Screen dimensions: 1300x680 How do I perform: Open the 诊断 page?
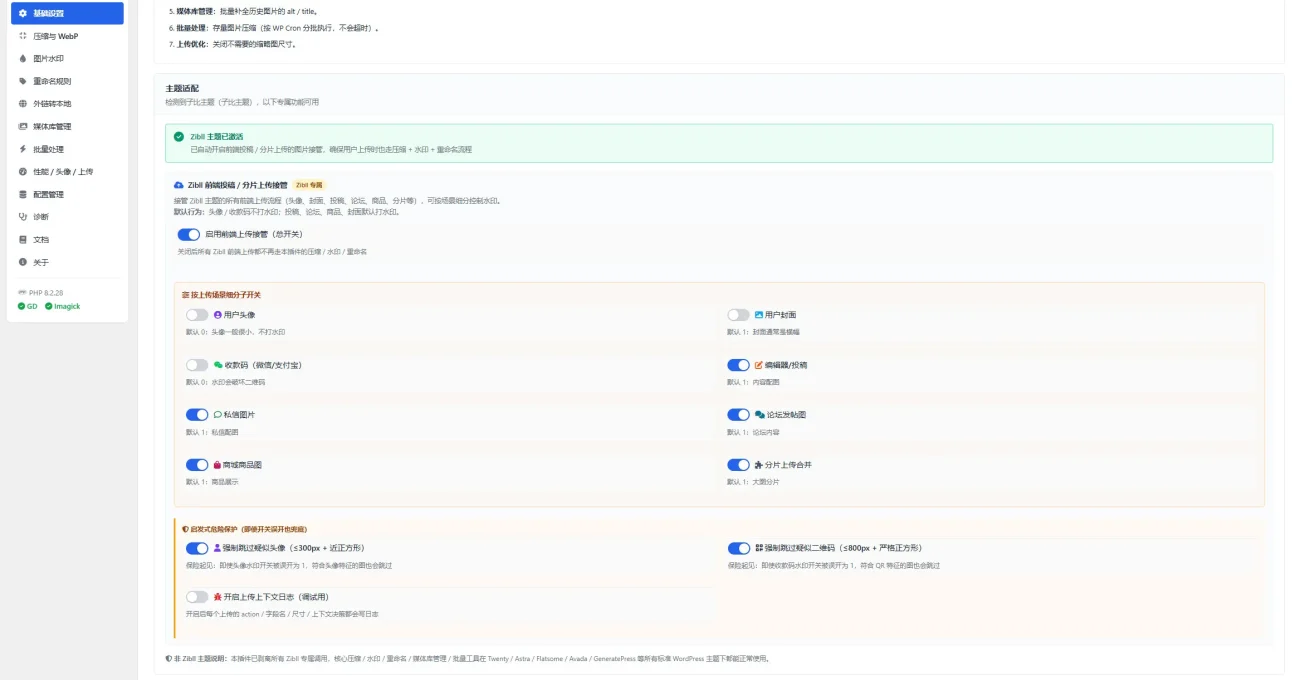coord(68,217)
